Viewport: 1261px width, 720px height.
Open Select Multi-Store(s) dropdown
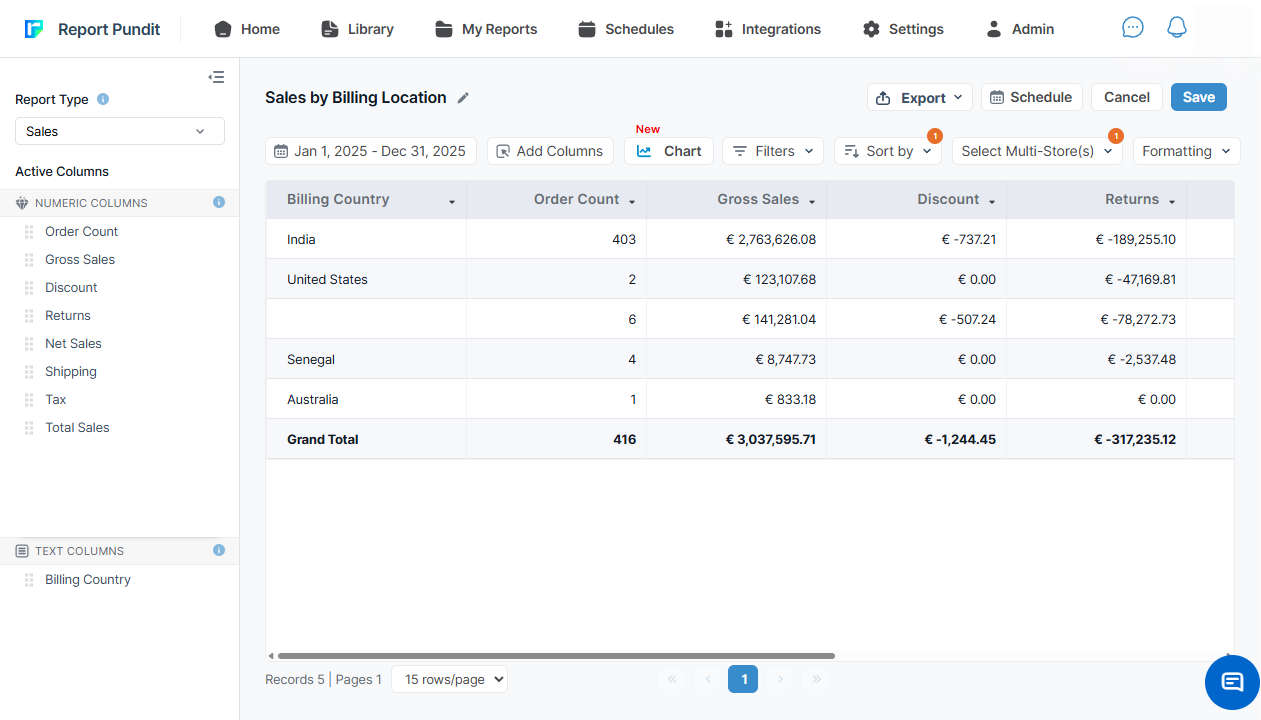(x=1037, y=151)
